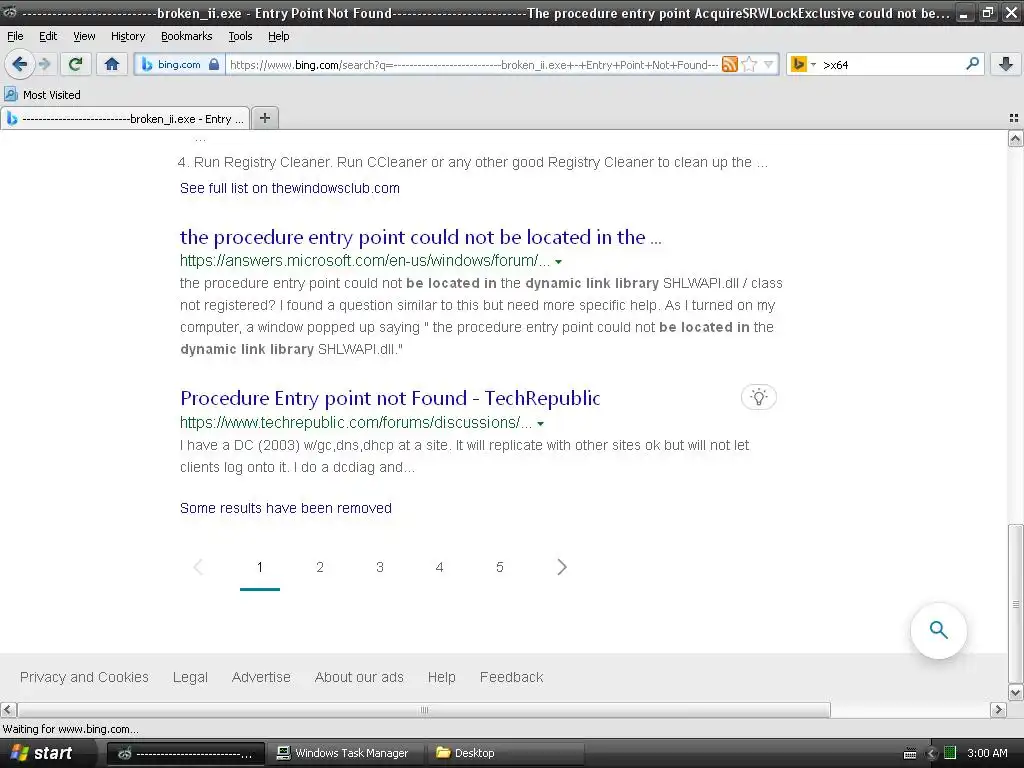1024x768 pixels.
Task: Click the techrepublic.com forums result URL
Action: (356, 423)
